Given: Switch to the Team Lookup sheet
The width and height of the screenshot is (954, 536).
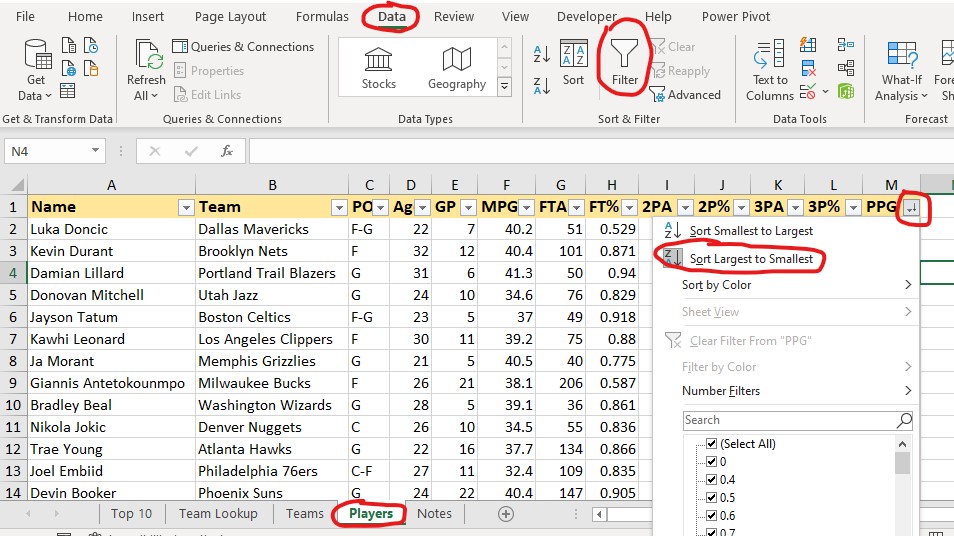Looking at the screenshot, I should click(x=218, y=513).
